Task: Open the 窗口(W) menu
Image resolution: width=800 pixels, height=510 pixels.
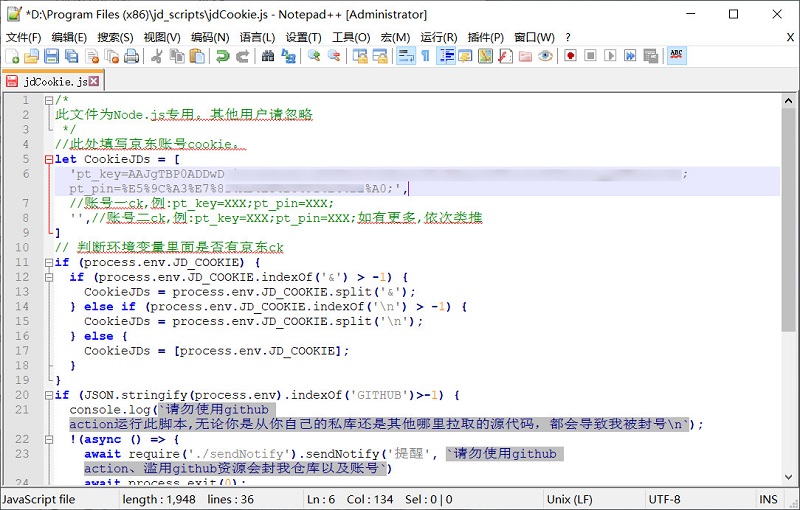Action: 534,37
